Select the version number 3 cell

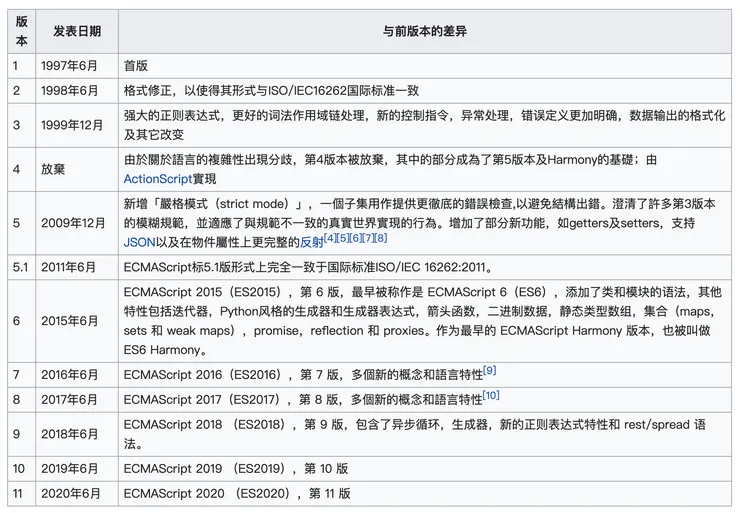coord(21,125)
